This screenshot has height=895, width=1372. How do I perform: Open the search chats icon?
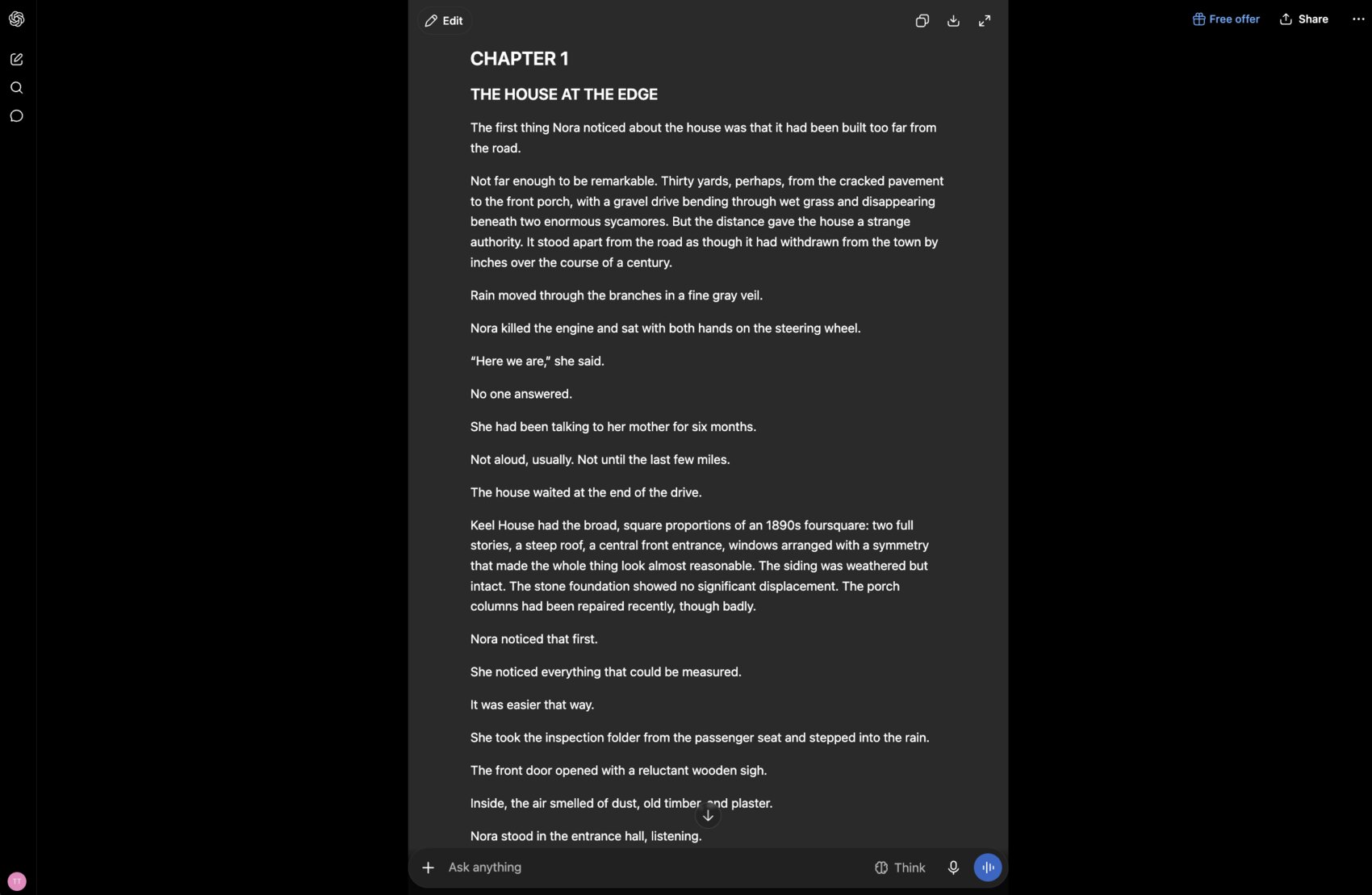[x=16, y=87]
